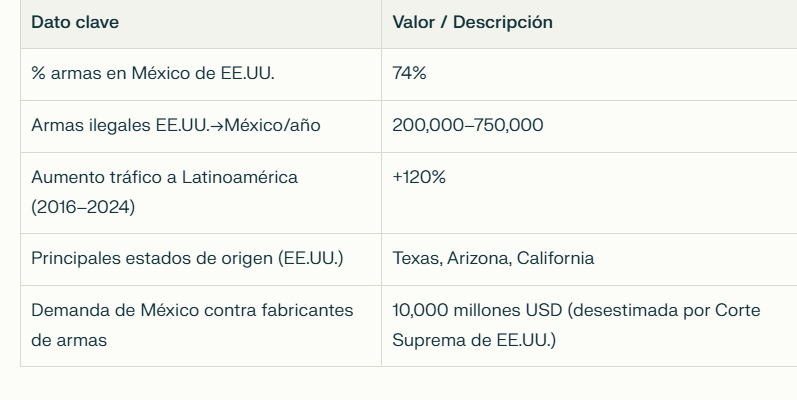797x400 pixels.
Task: Select the "Principales estados de origen (EE.UU.)" cell
Action: point(187,259)
